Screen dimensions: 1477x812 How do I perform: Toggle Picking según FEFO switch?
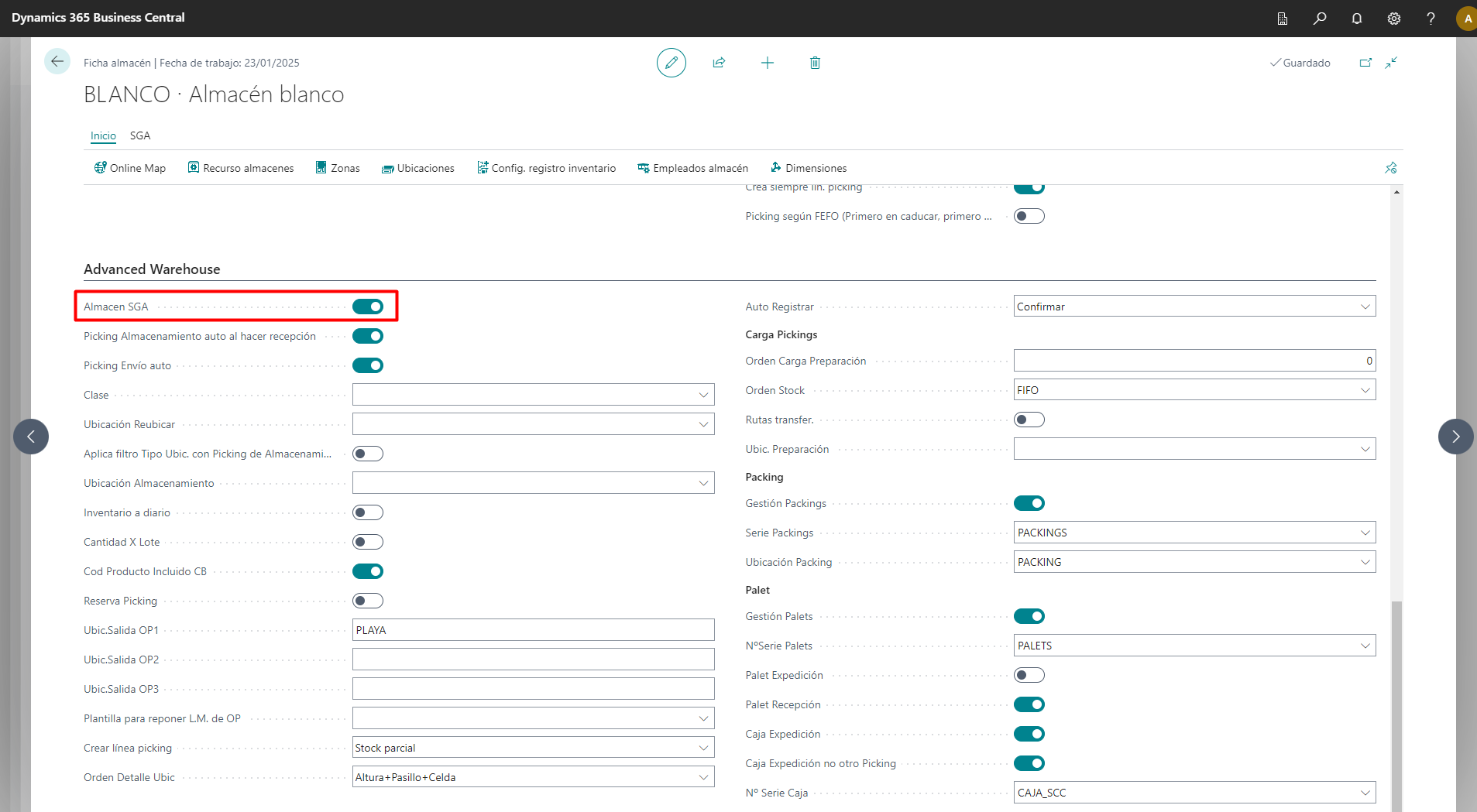(x=1029, y=216)
